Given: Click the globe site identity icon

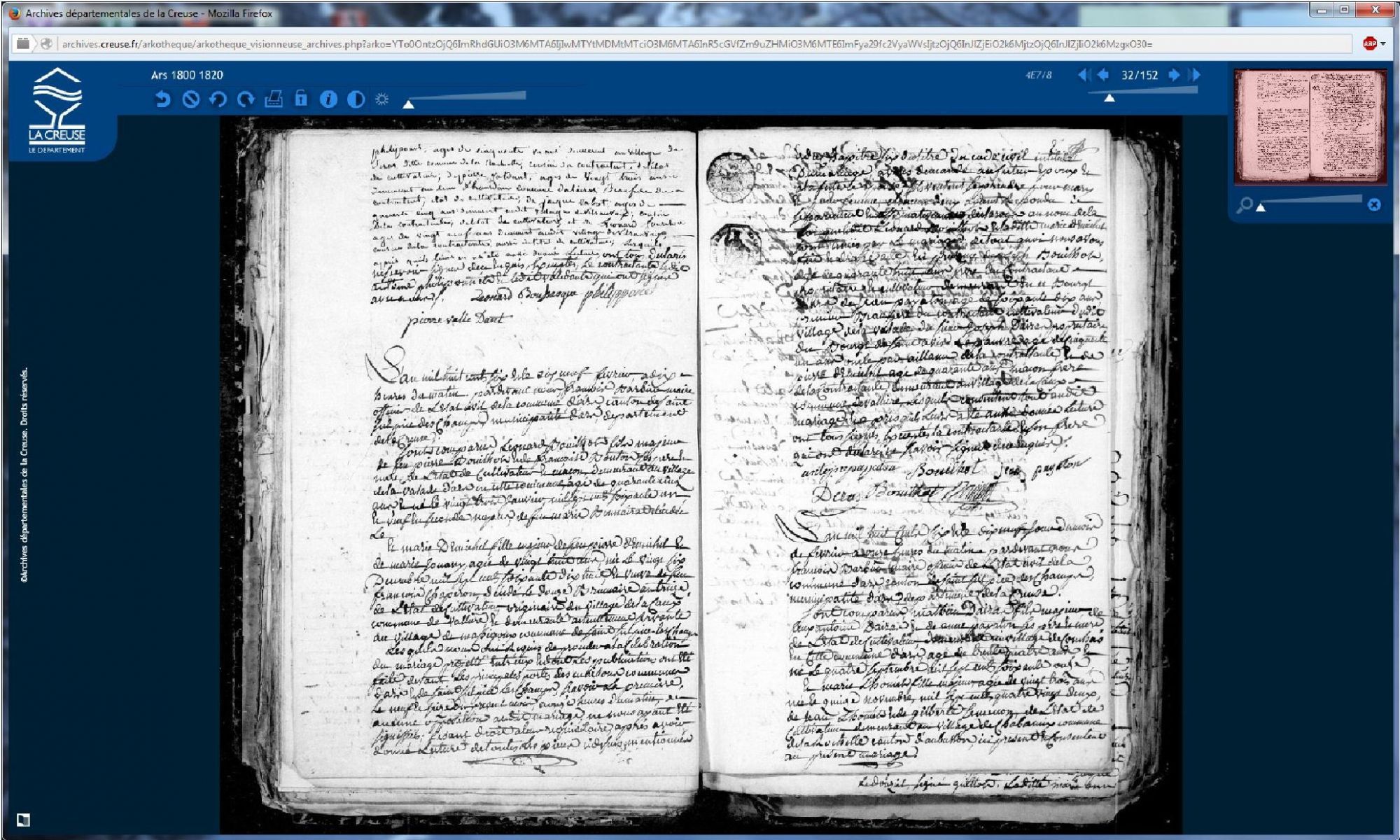Looking at the screenshot, I should point(46,43).
